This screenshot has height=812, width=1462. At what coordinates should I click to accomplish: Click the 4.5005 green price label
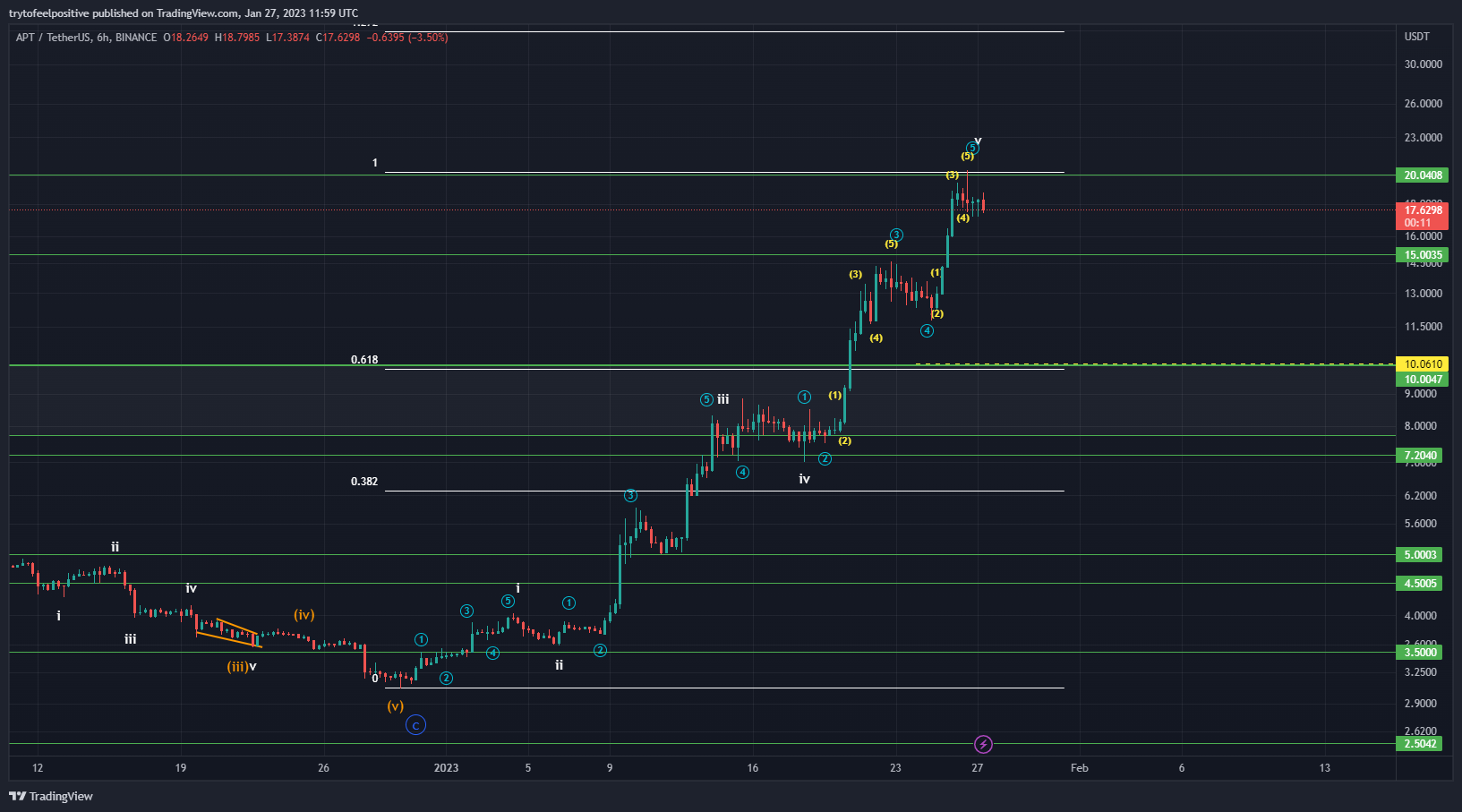click(x=1420, y=584)
